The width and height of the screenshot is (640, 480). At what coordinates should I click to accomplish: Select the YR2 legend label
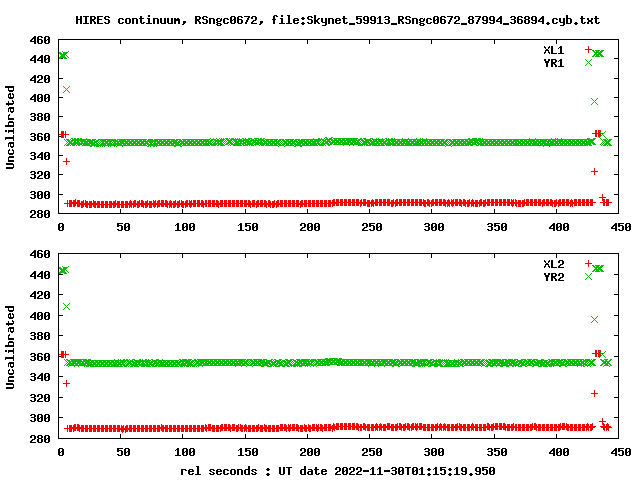click(x=553, y=277)
